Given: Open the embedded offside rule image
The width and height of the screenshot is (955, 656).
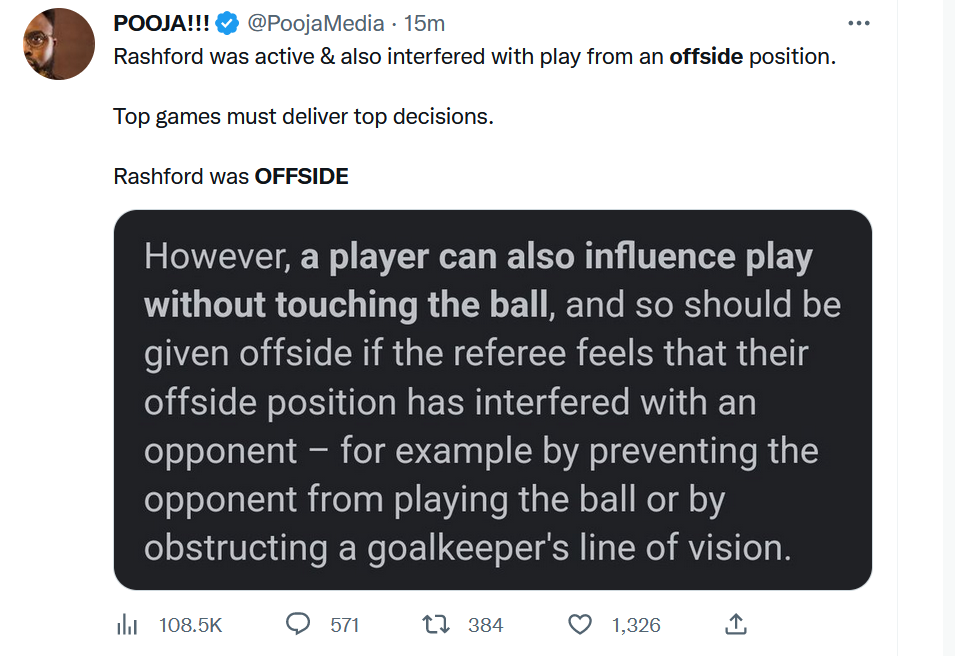Looking at the screenshot, I should click(492, 399).
